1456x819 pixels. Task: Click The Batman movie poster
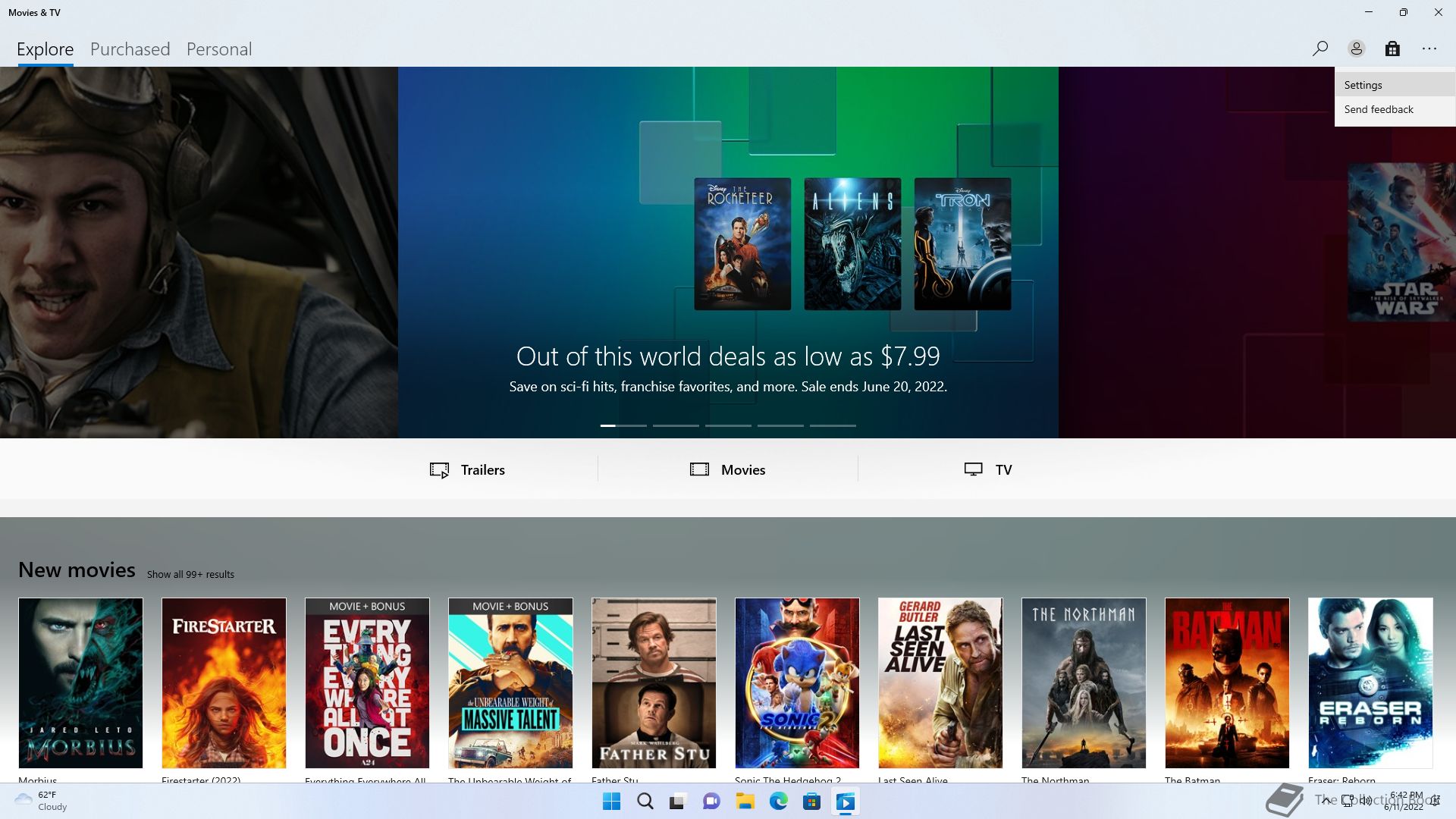(1227, 682)
